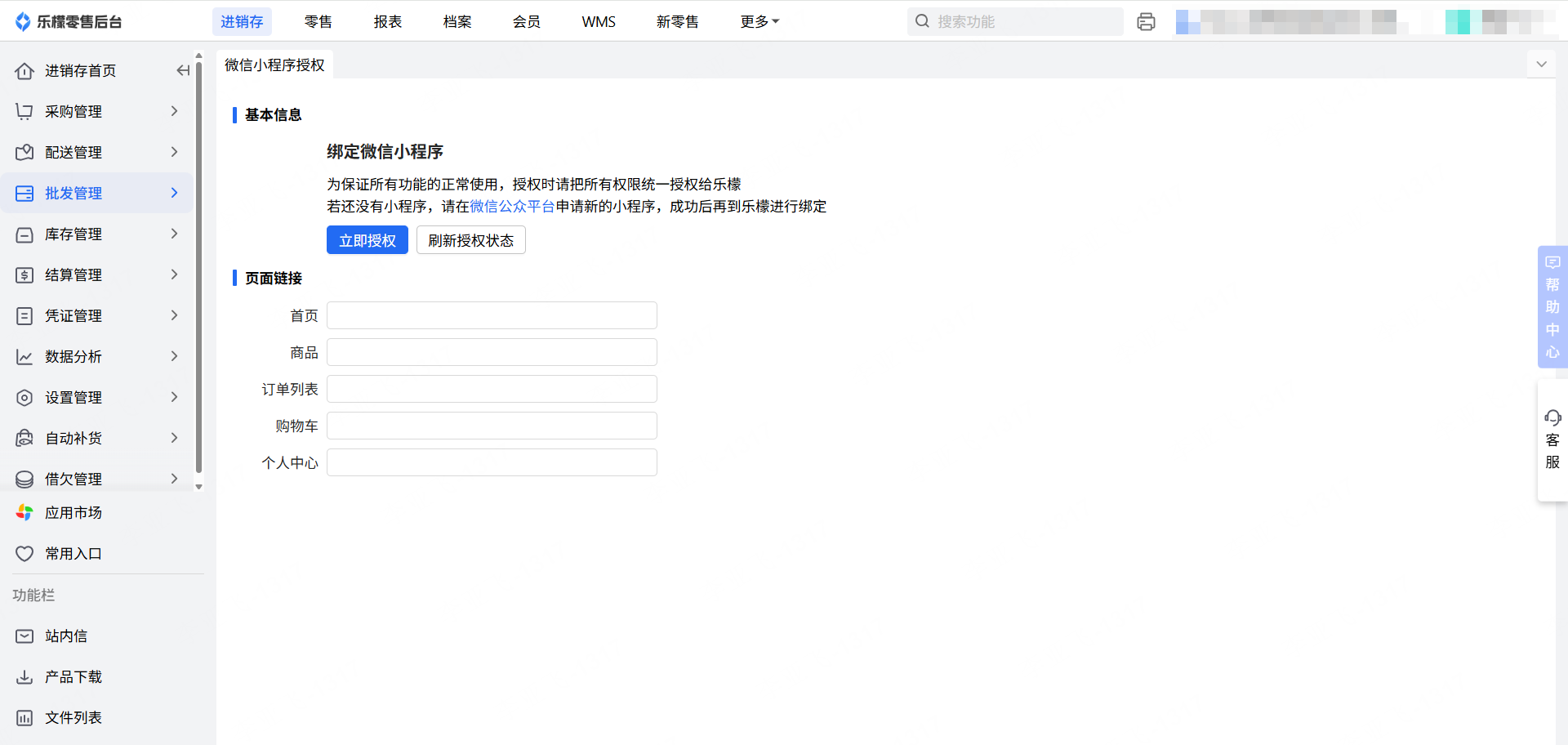
Task: Click the 采购管理 cart icon
Action: 24,112
